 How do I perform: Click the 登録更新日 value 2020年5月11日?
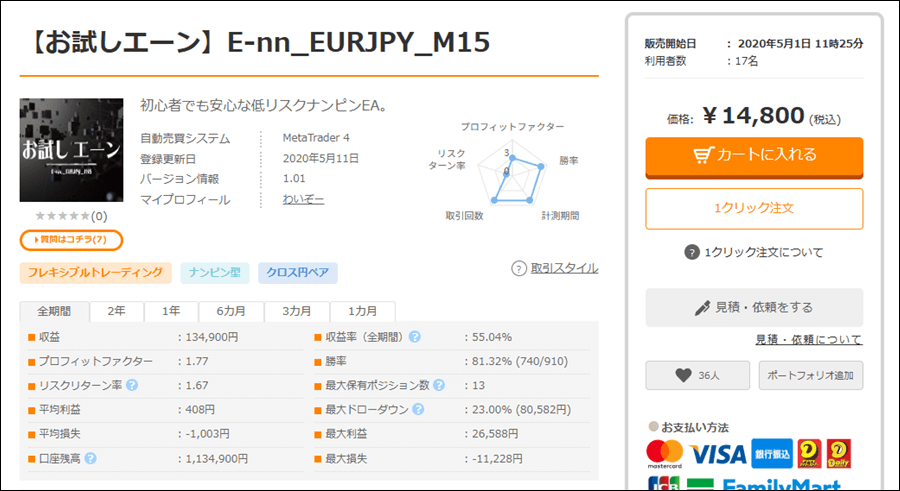pos(320,158)
